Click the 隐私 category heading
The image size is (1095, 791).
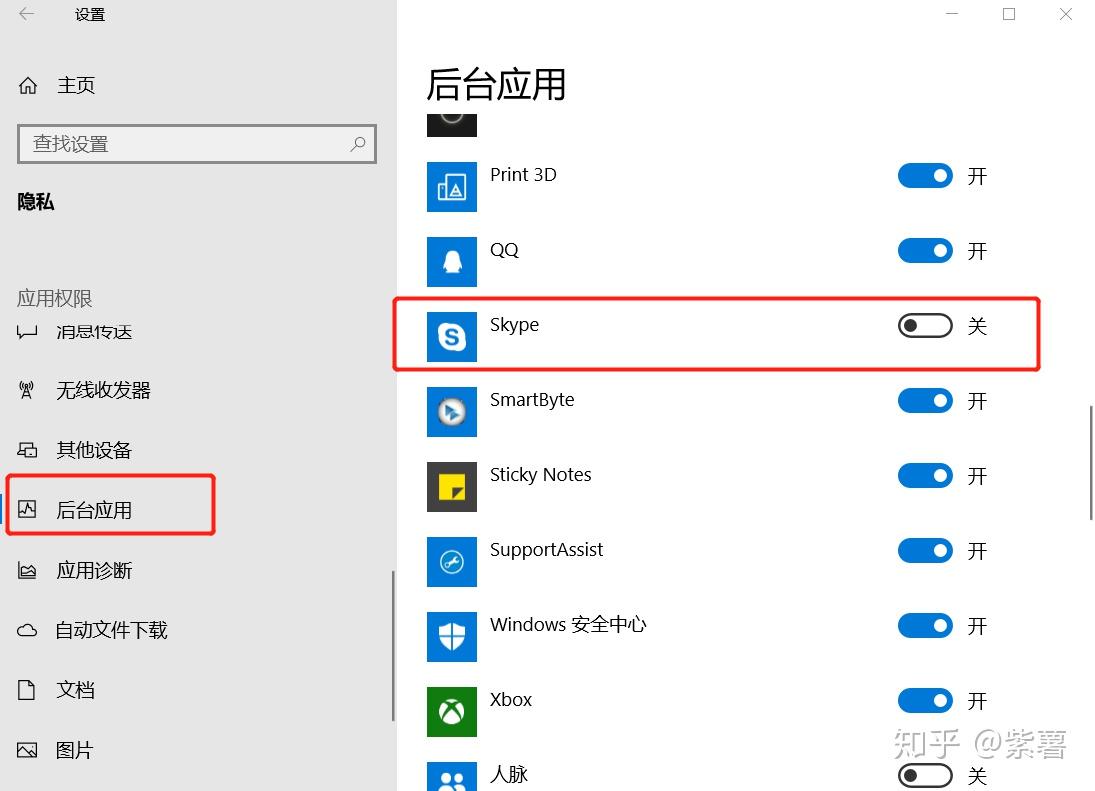pyautogui.click(x=36, y=202)
